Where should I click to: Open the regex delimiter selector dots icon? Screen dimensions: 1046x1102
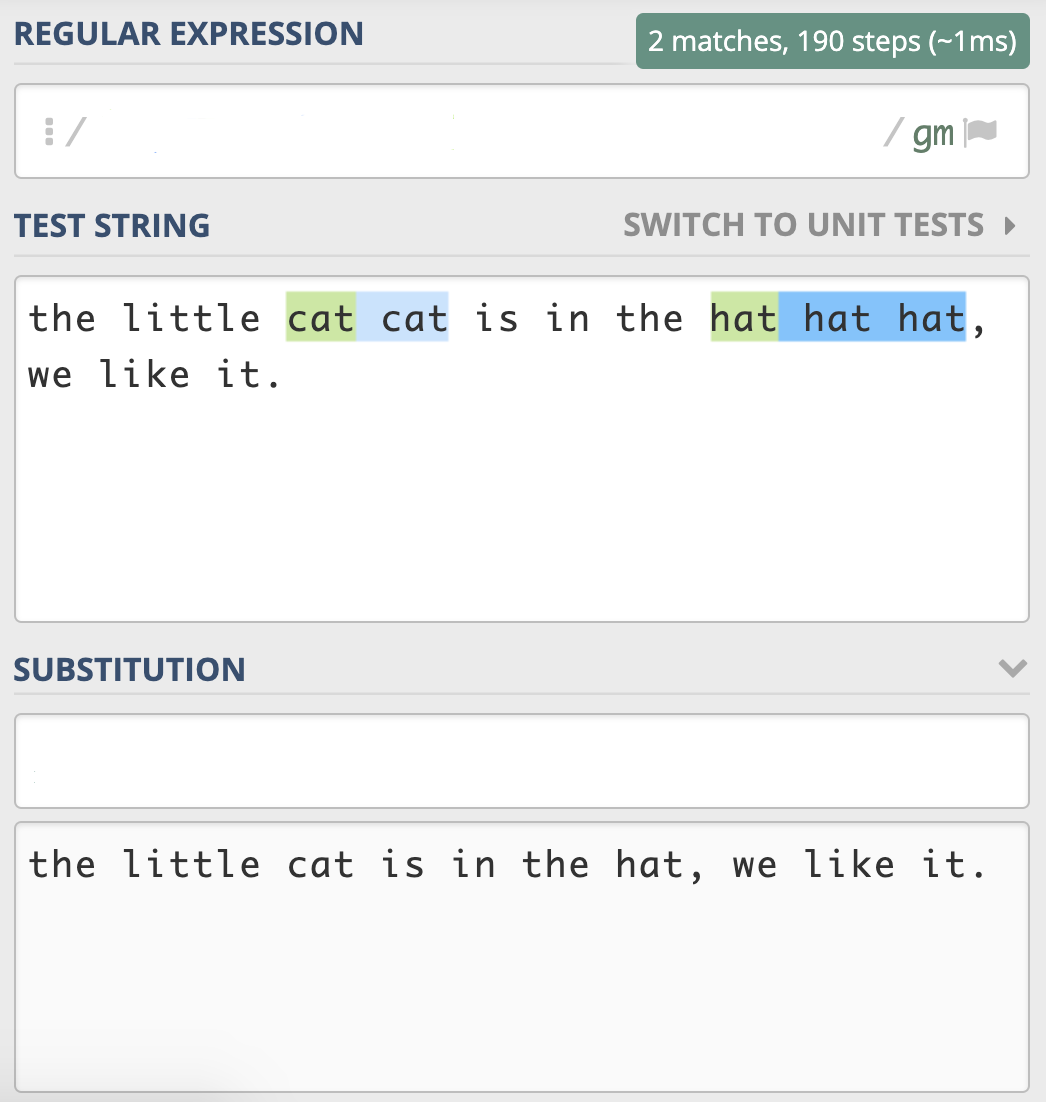point(48,132)
